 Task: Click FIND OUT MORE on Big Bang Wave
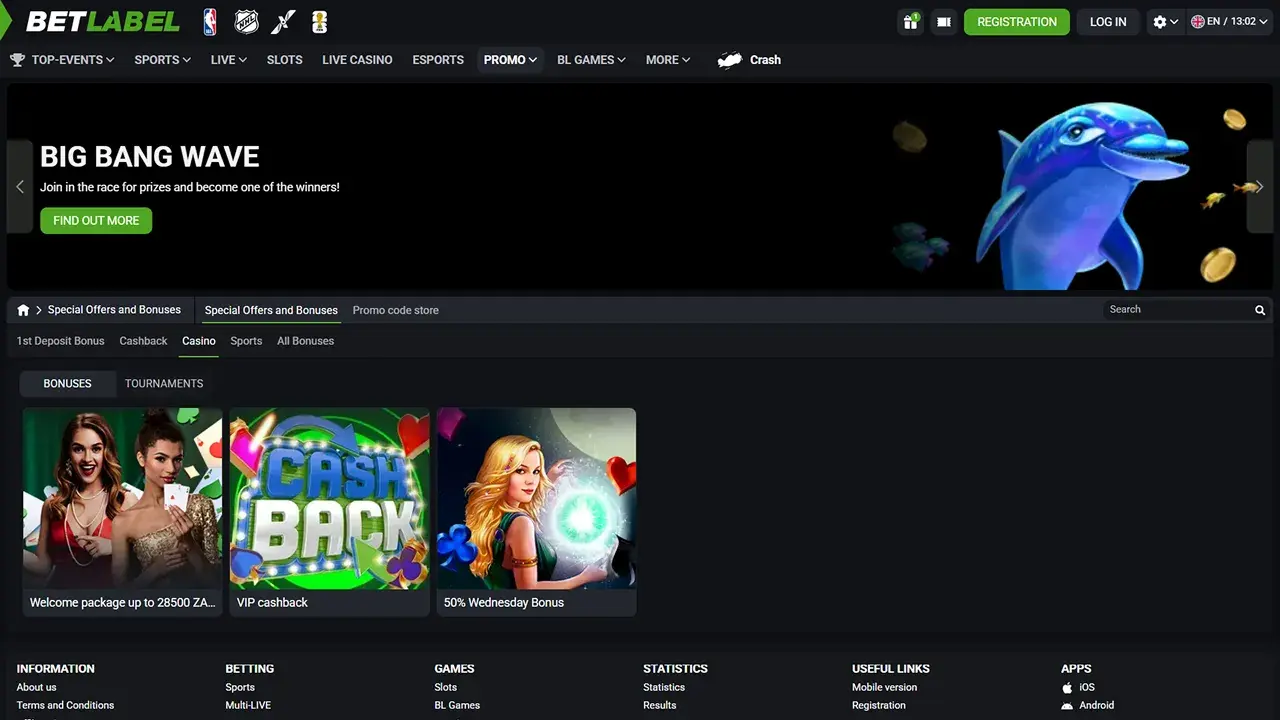[96, 220]
